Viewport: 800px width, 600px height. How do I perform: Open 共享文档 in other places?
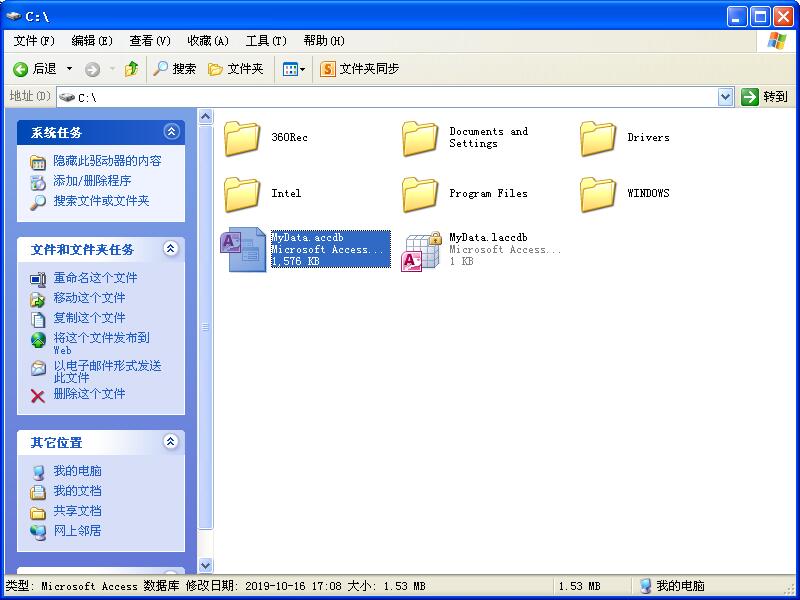click(x=78, y=511)
